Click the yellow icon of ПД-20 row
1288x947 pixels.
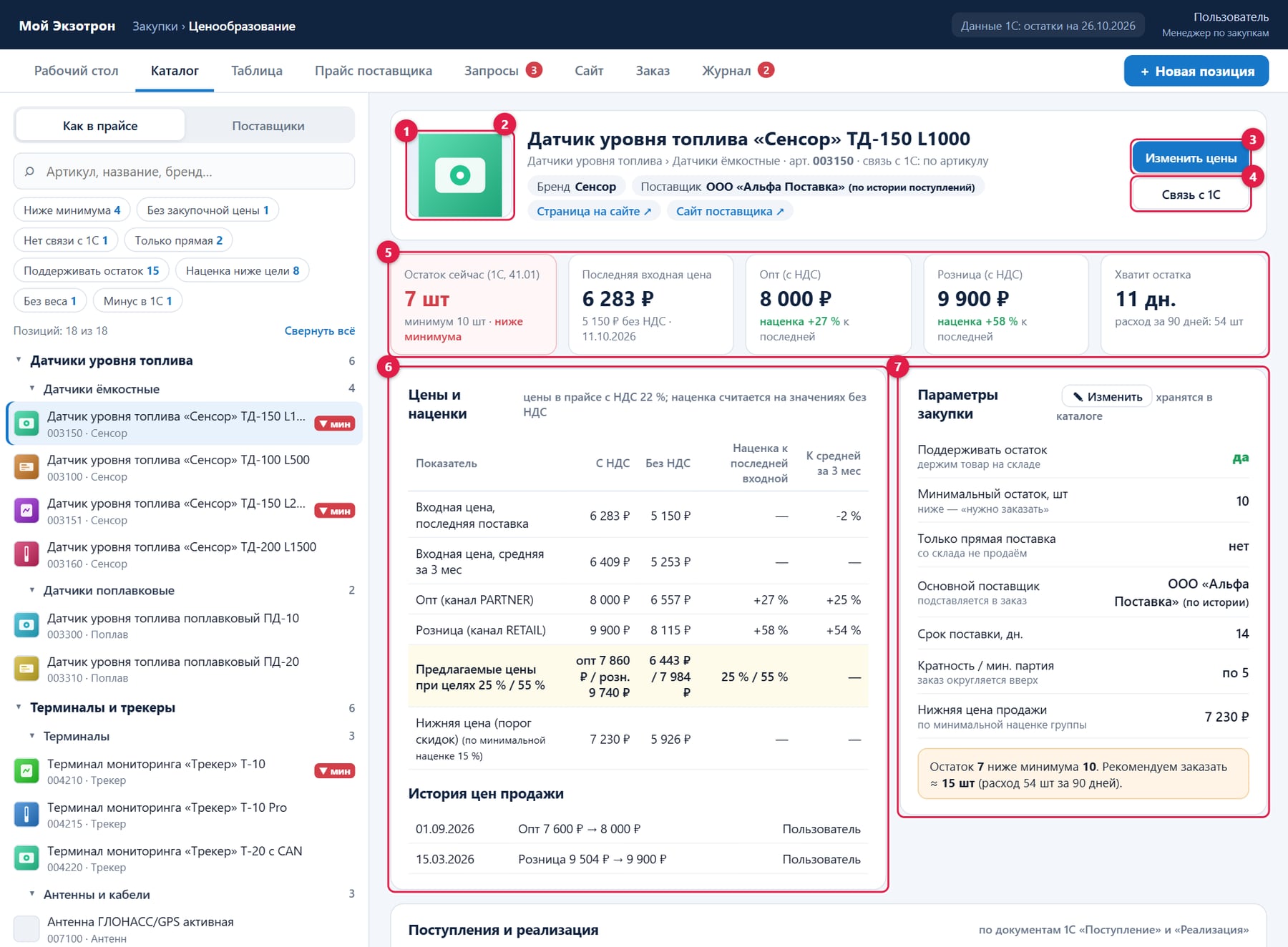[x=26, y=669]
